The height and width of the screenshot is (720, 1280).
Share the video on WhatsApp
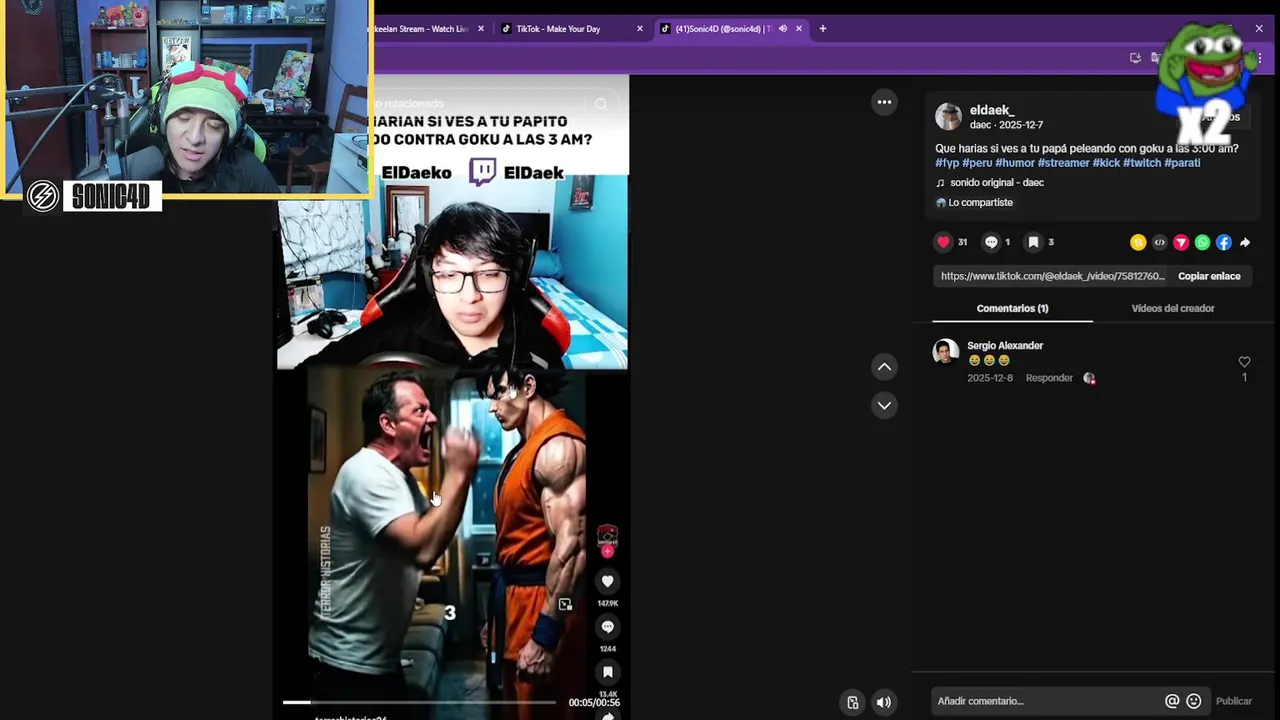pos(1202,242)
